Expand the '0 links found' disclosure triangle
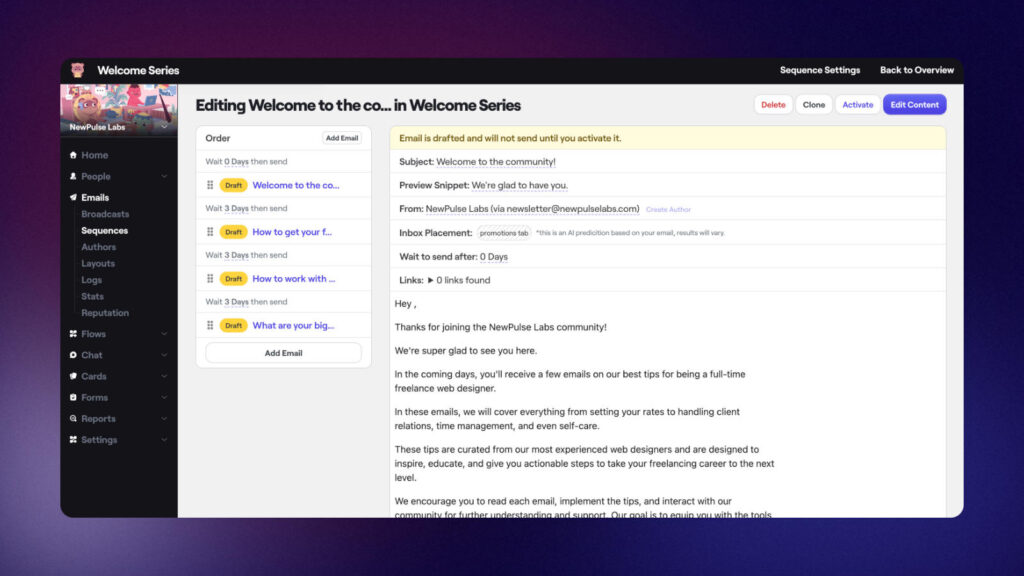 tap(432, 281)
